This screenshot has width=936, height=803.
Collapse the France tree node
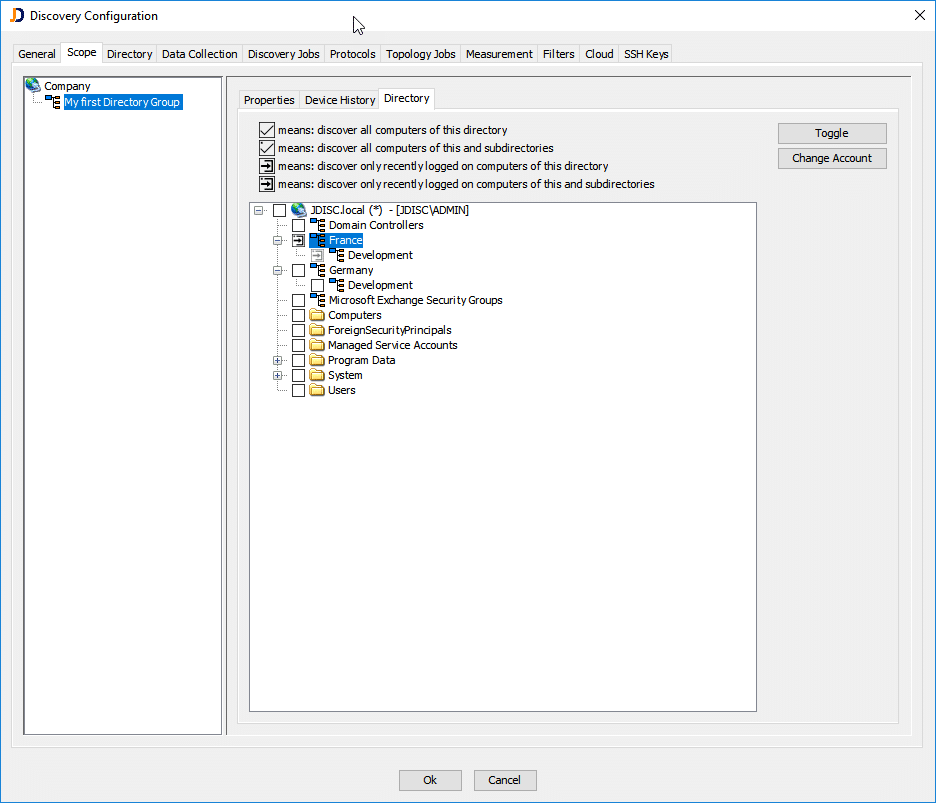[x=278, y=240]
